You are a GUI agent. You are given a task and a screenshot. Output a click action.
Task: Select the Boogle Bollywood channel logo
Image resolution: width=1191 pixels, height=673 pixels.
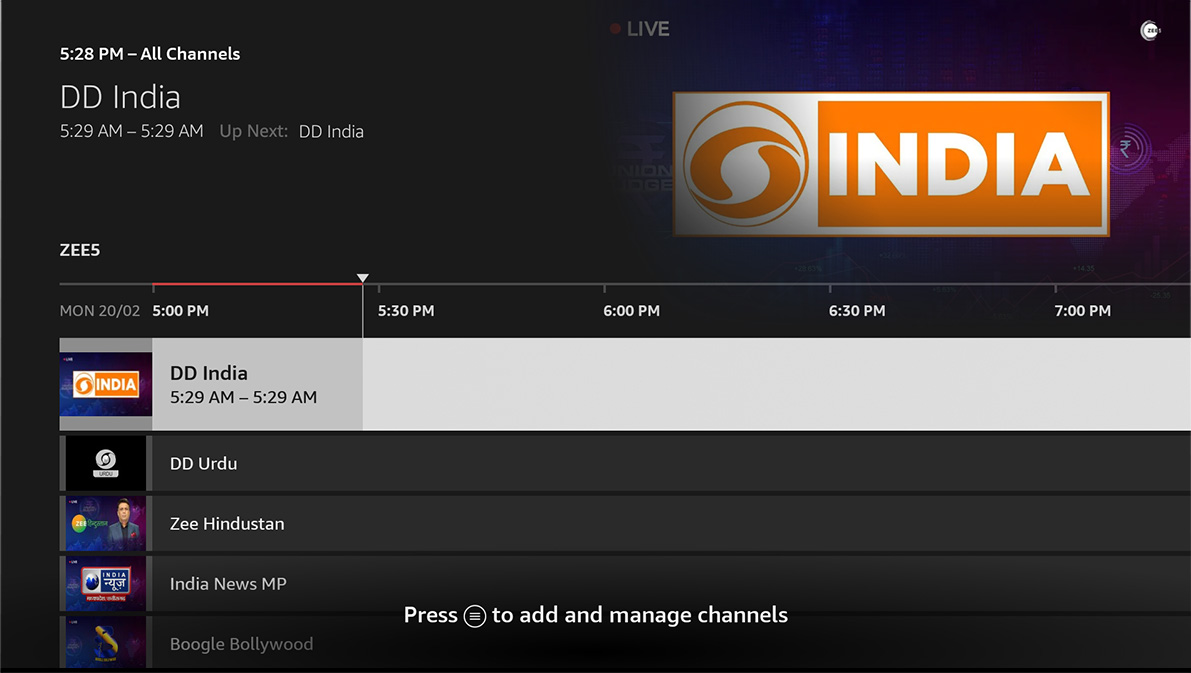(105, 643)
